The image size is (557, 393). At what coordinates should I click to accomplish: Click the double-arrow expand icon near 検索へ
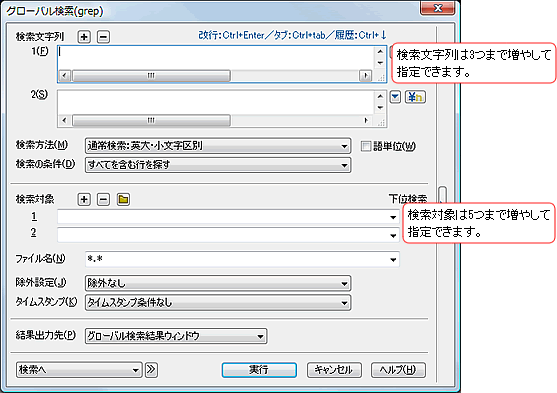(x=151, y=370)
